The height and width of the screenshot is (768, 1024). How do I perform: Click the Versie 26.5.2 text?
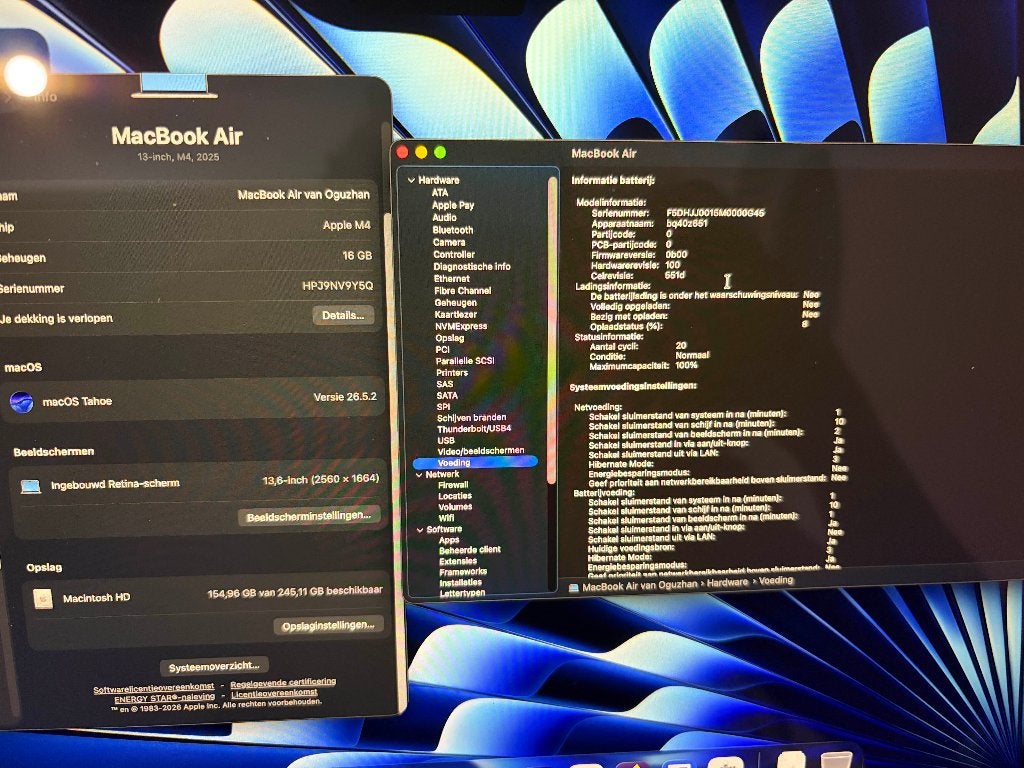coord(345,397)
